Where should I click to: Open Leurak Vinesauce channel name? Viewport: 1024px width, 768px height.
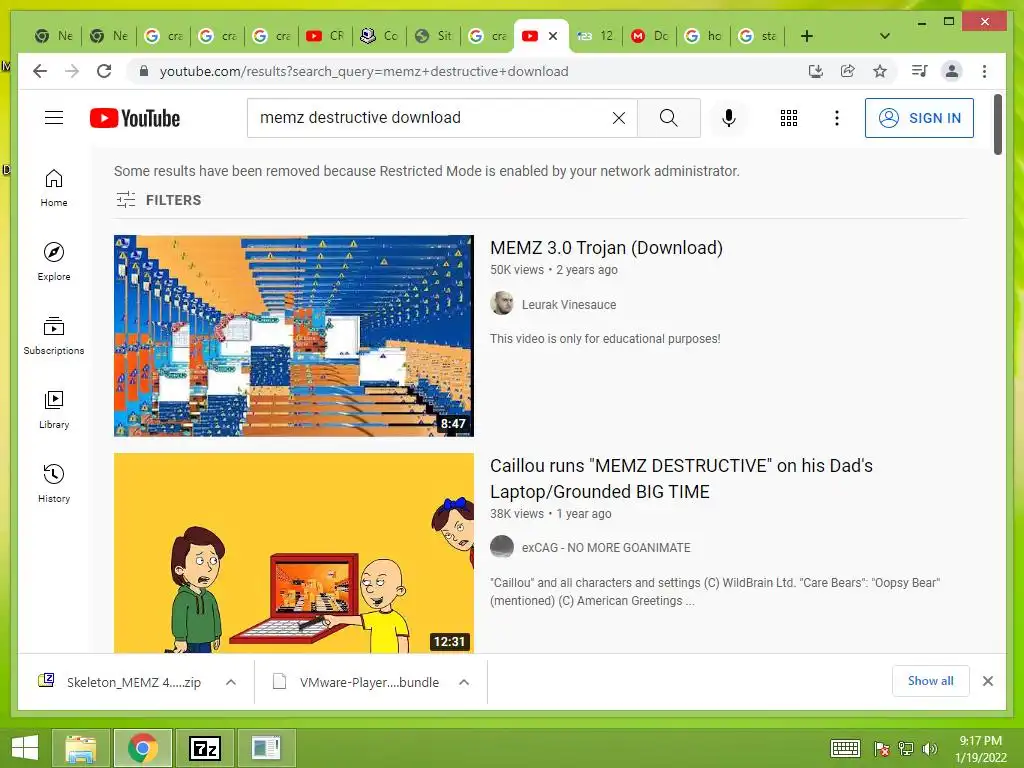pyautogui.click(x=569, y=304)
